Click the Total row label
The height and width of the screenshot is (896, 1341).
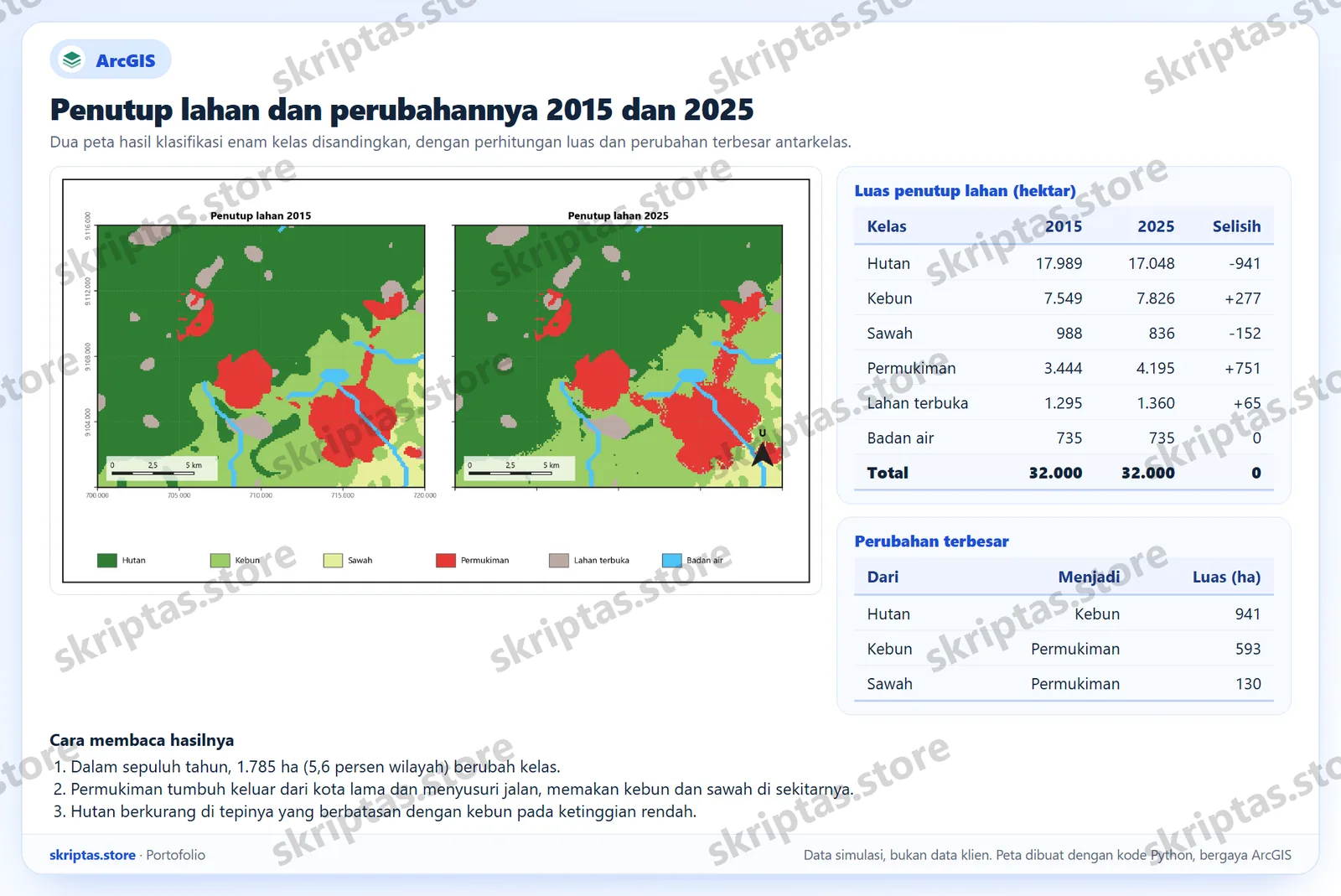888,473
